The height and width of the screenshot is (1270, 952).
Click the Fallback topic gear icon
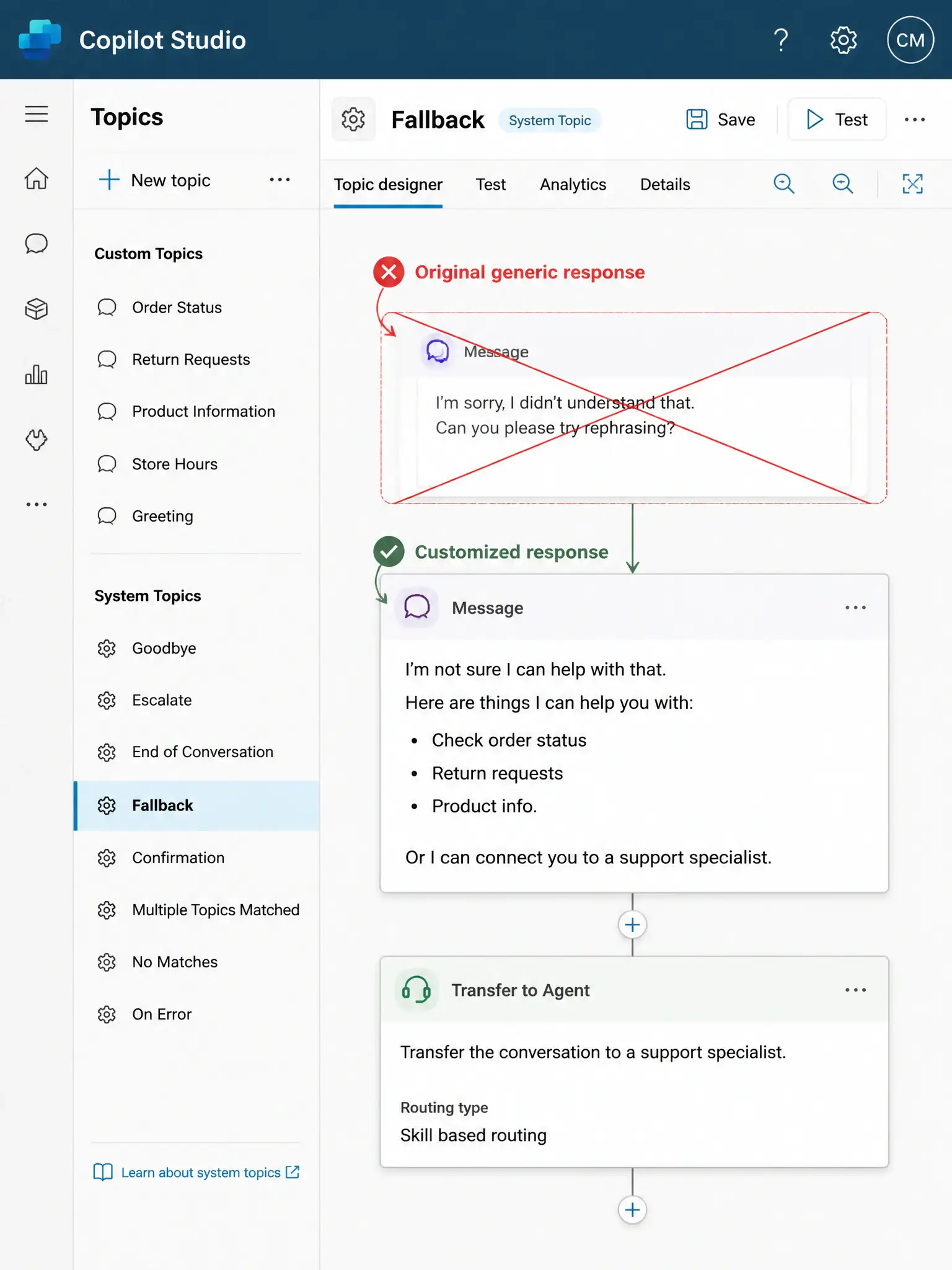(353, 119)
